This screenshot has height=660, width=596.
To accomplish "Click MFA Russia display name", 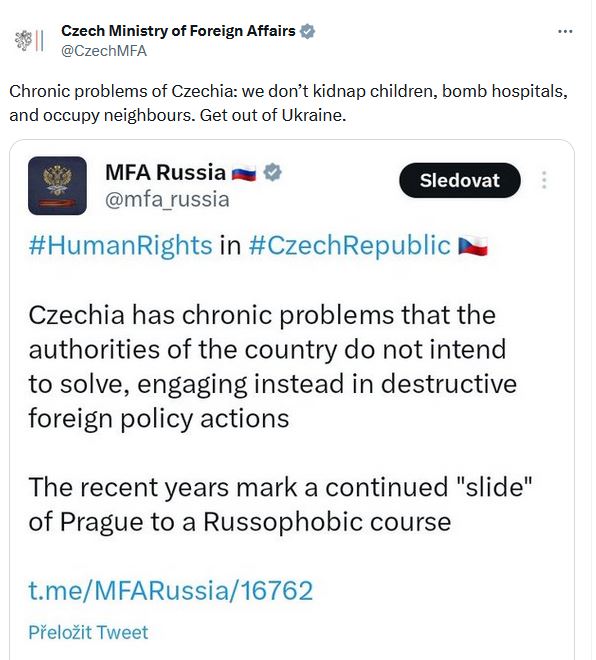I will (x=165, y=173).
